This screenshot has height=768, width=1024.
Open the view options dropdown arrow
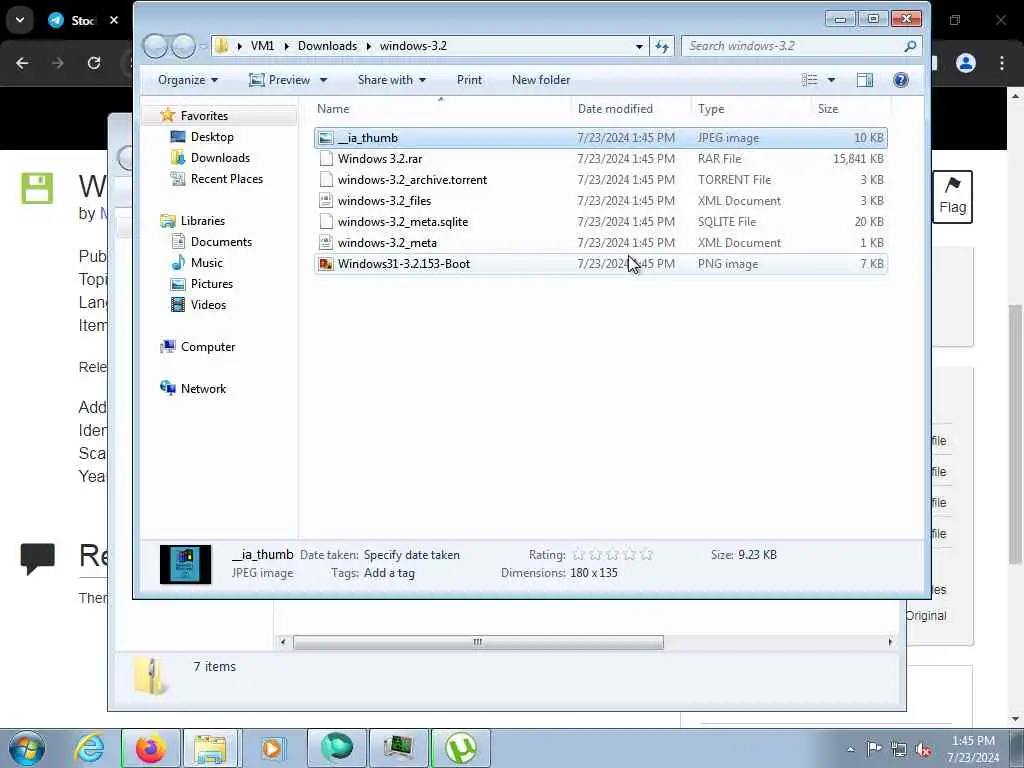pos(831,80)
